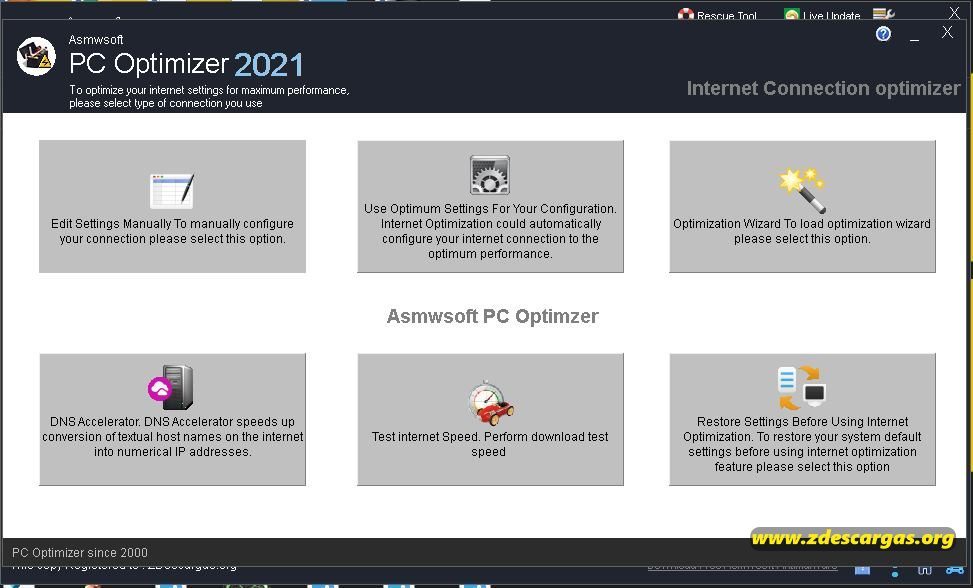The height and width of the screenshot is (588, 973).
Task: Click the 'Asmwsoft PC Optimzer' center label
Action: click(x=493, y=316)
